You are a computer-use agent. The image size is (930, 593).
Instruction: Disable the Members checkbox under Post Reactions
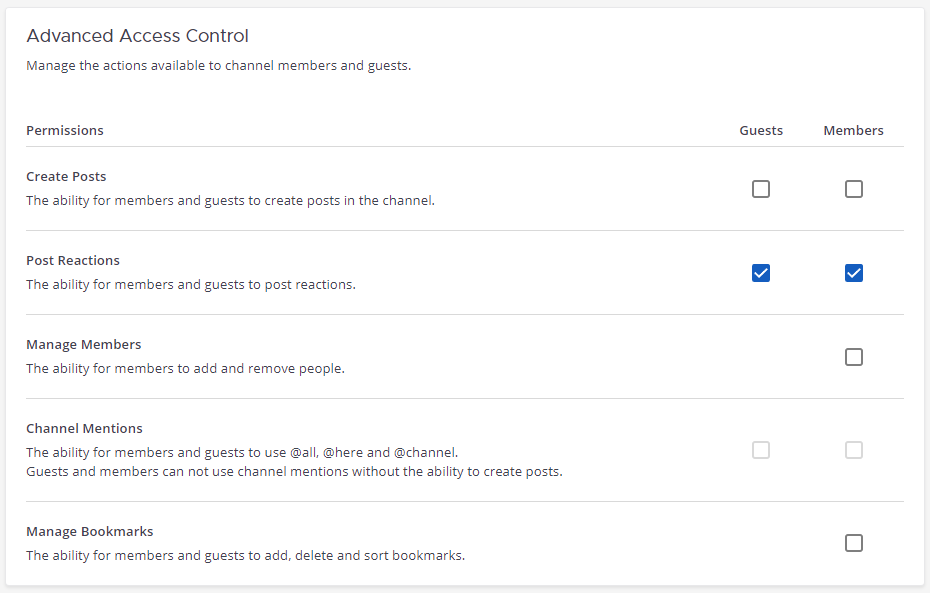point(854,272)
